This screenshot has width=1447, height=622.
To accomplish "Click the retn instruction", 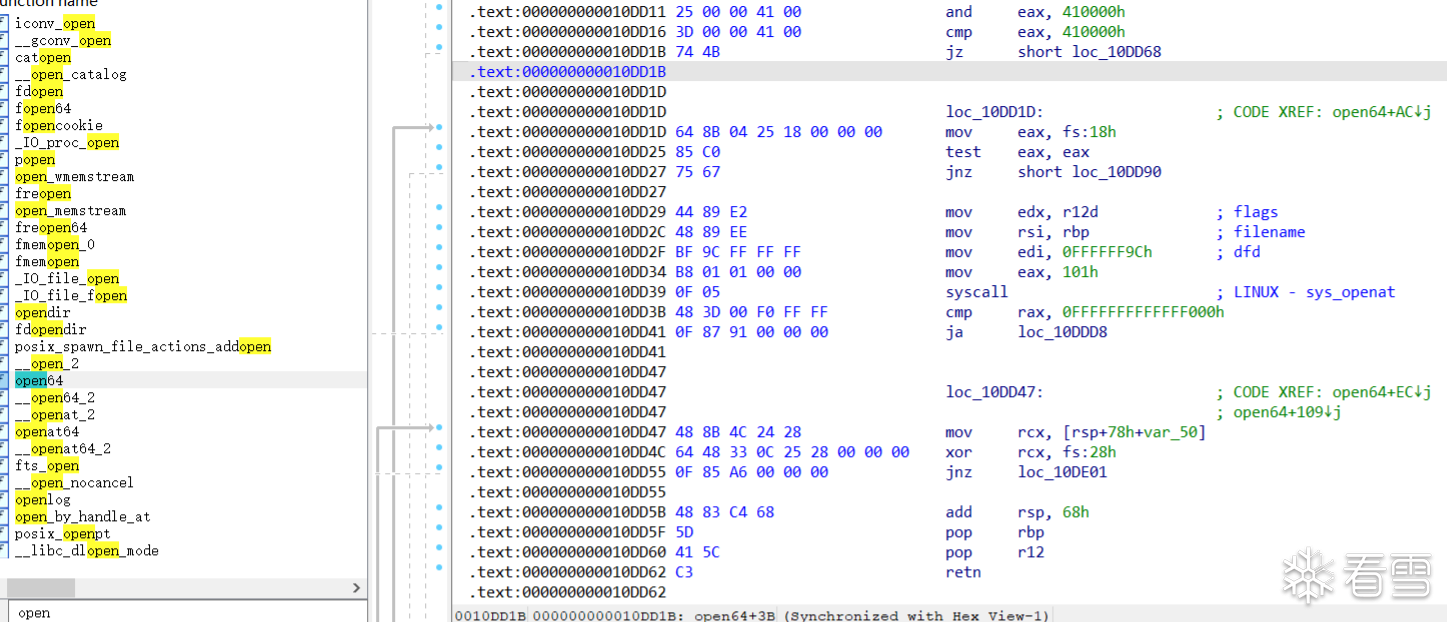I will (963, 572).
